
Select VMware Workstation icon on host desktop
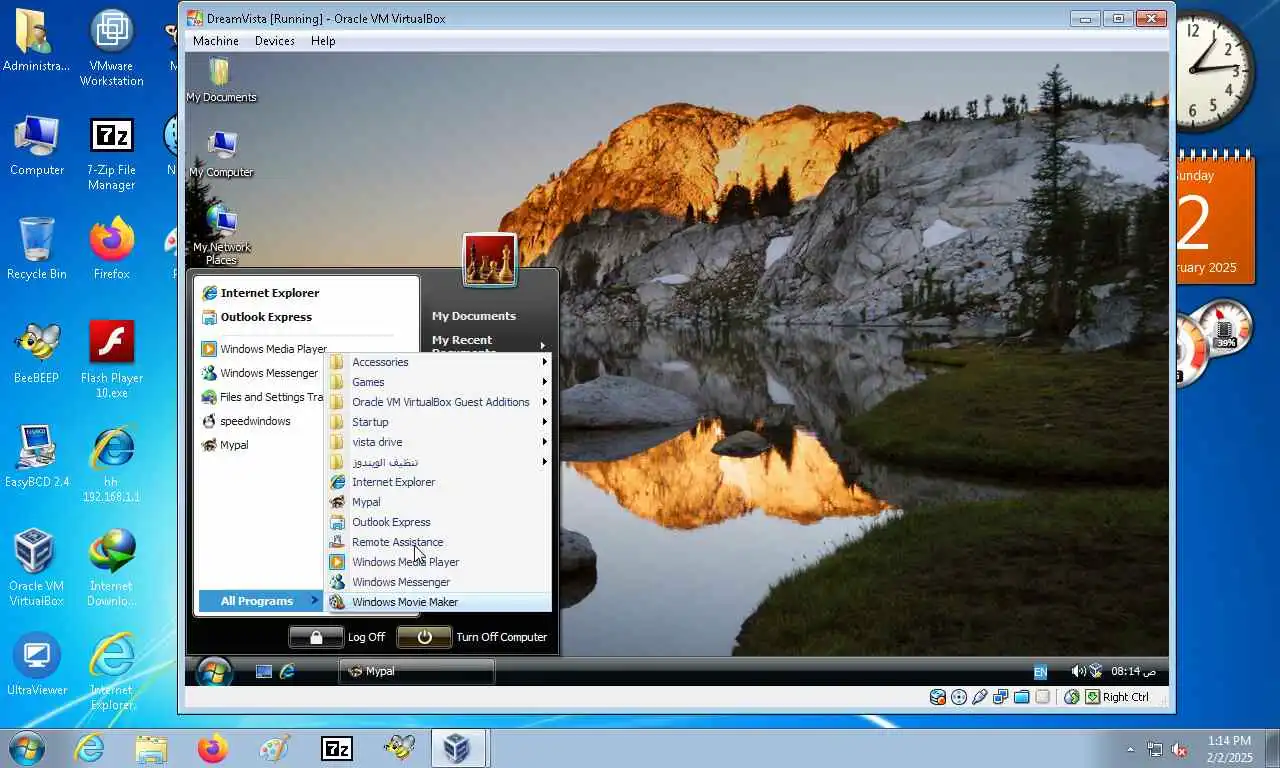pos(112,48)
